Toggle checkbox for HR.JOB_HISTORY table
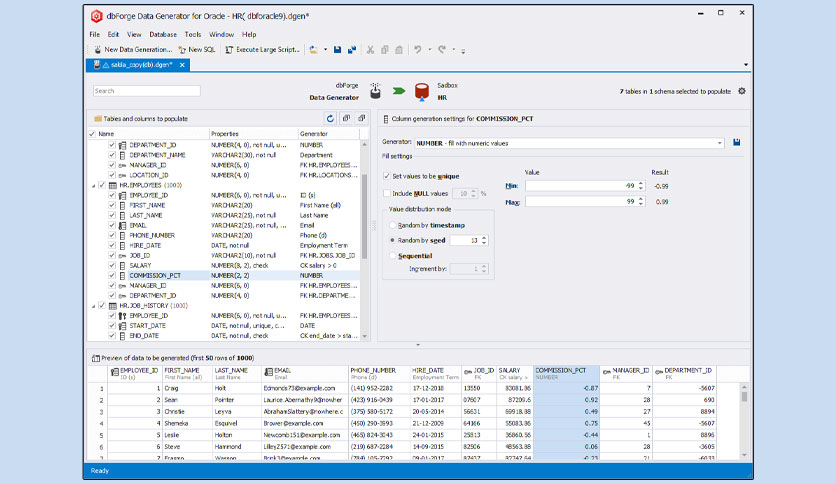836x484 pixels. (102, 306)
